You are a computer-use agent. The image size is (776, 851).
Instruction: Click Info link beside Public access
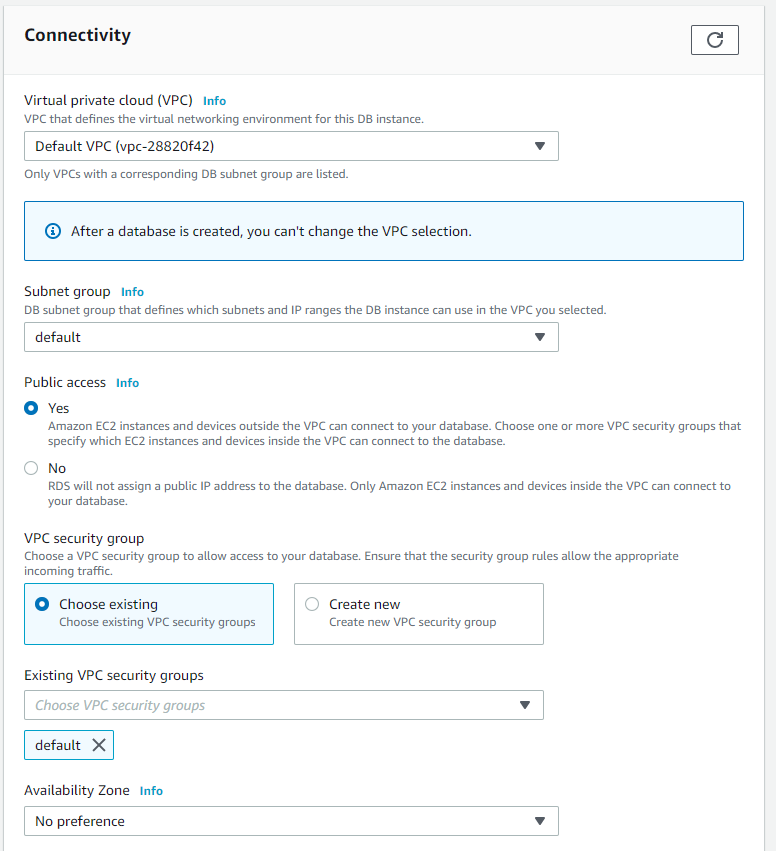pos(127,383)
